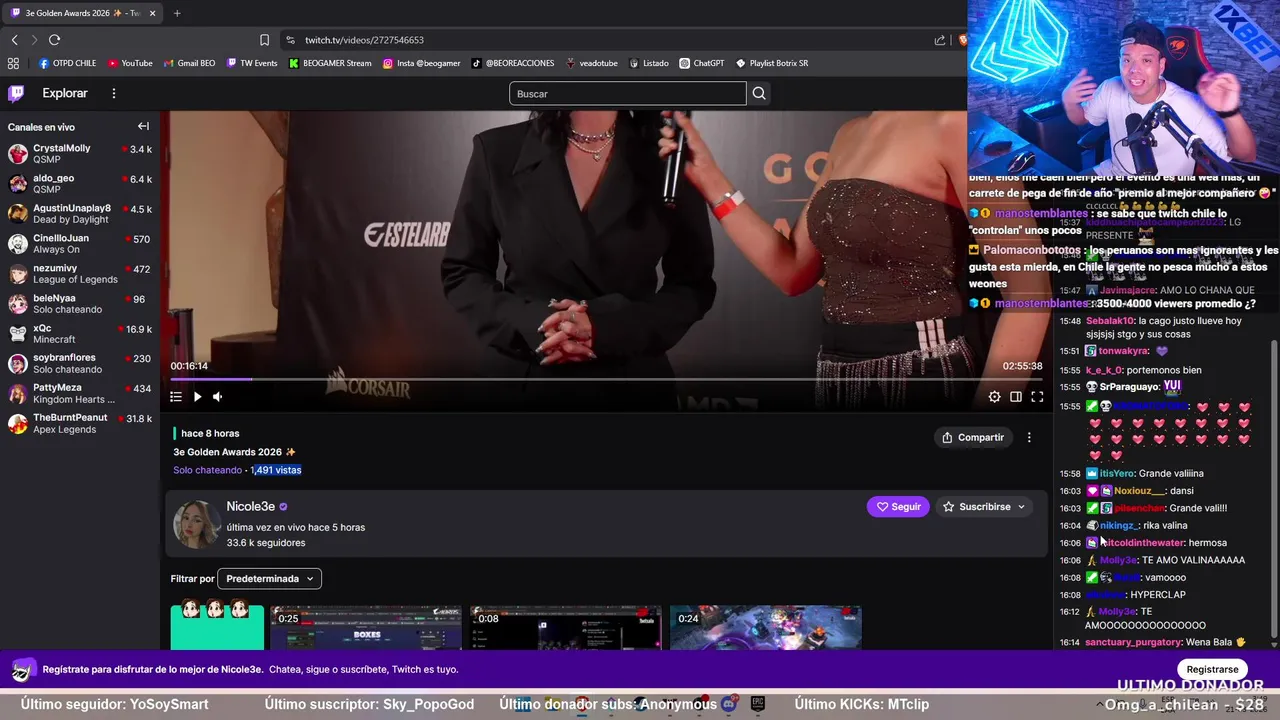The width and height of the screenshot is (1280, 720).
Task: Open the Insta @beogamer bookmark
Action: point(421,63)
